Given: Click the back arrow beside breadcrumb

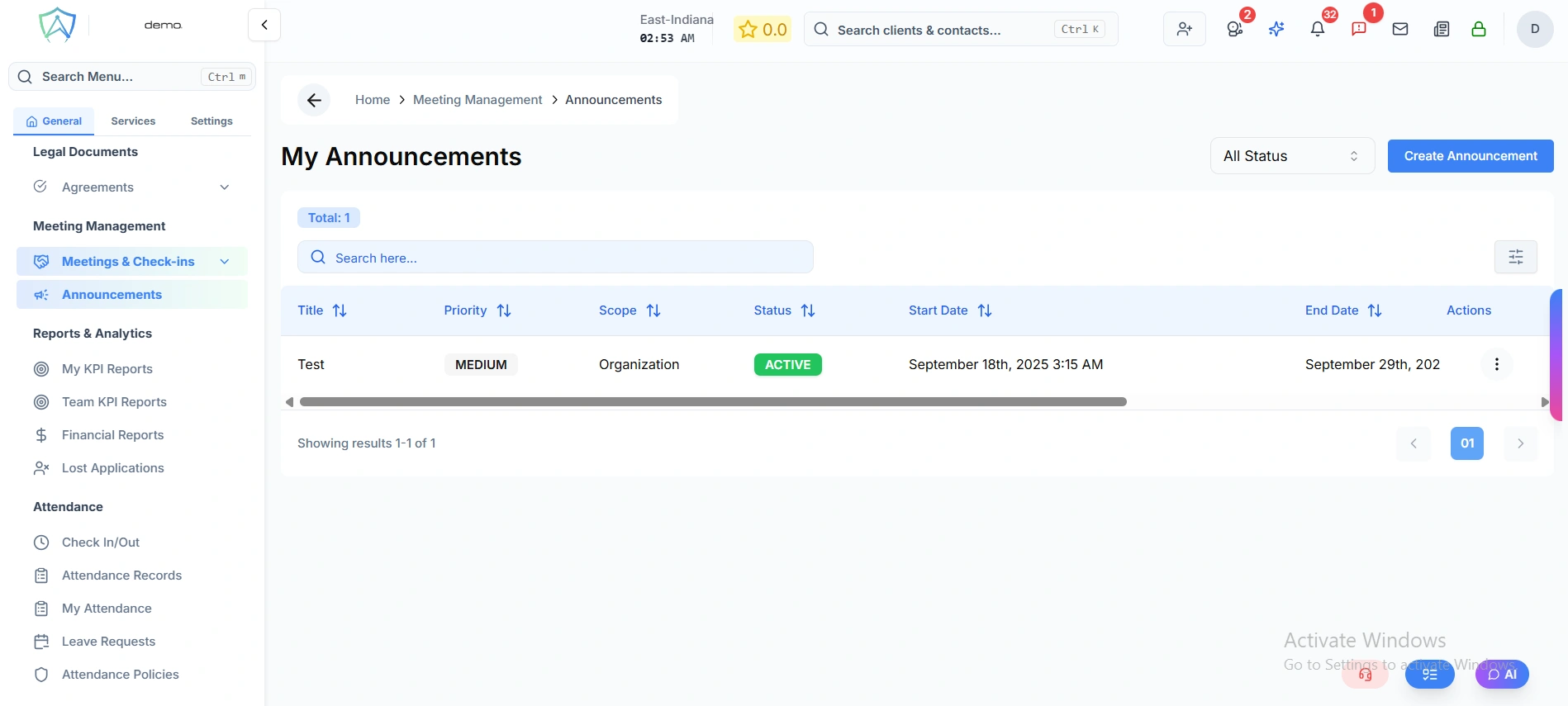Looking at the screenshot, I should pos(314,100).
